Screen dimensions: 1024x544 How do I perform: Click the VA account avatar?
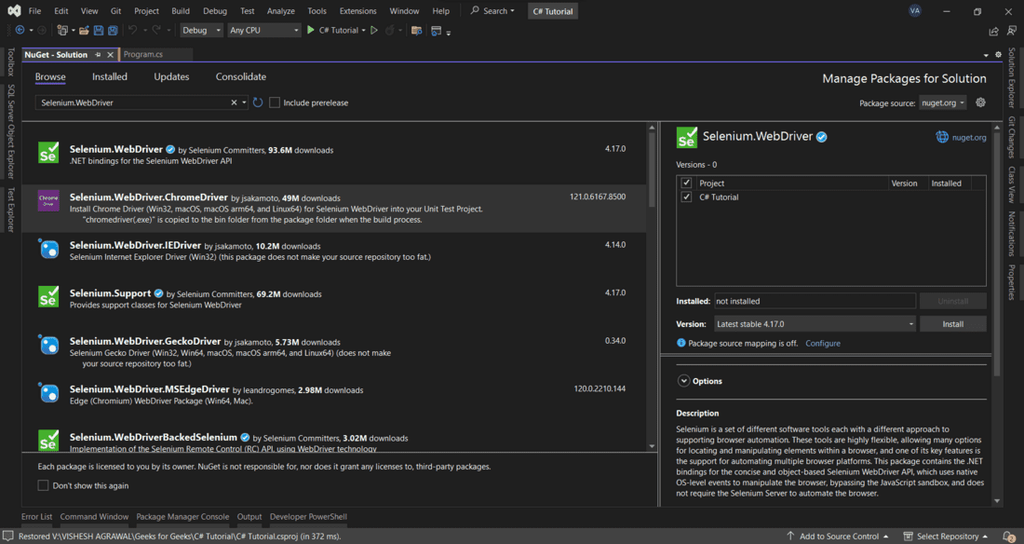click(x=915, y=10)
